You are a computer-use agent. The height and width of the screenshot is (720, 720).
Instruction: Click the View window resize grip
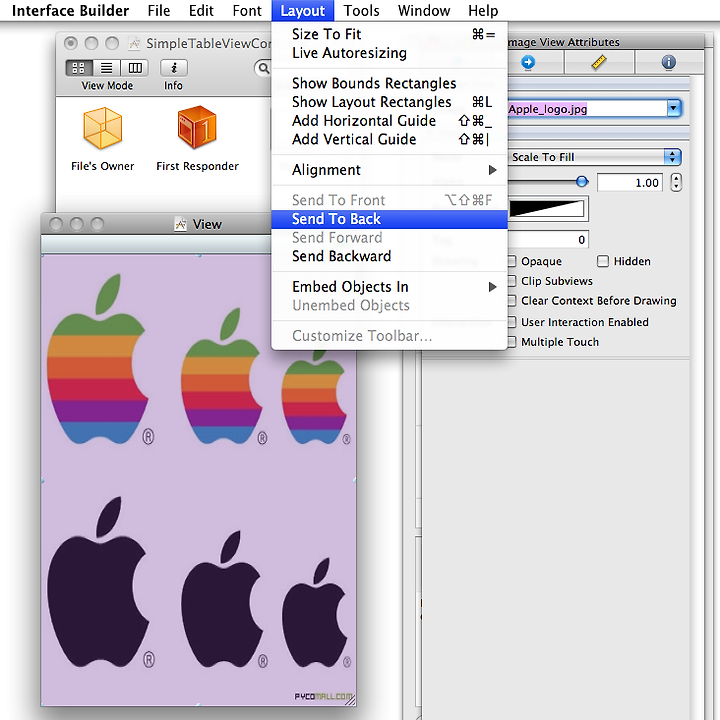point(350,700)
